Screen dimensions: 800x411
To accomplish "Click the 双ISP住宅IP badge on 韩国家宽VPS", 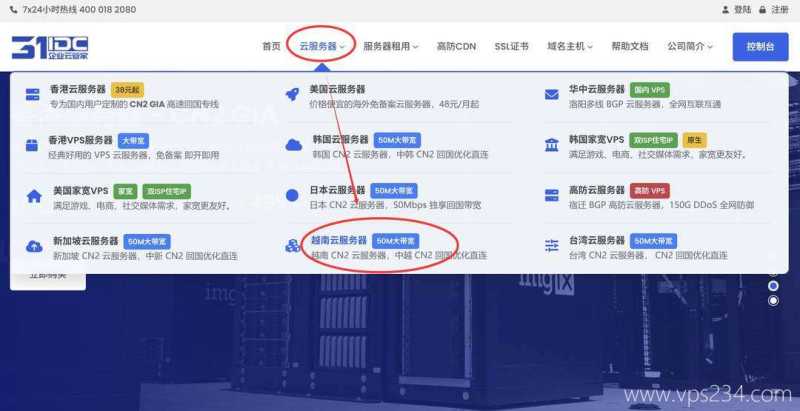I will click(654, 140).
